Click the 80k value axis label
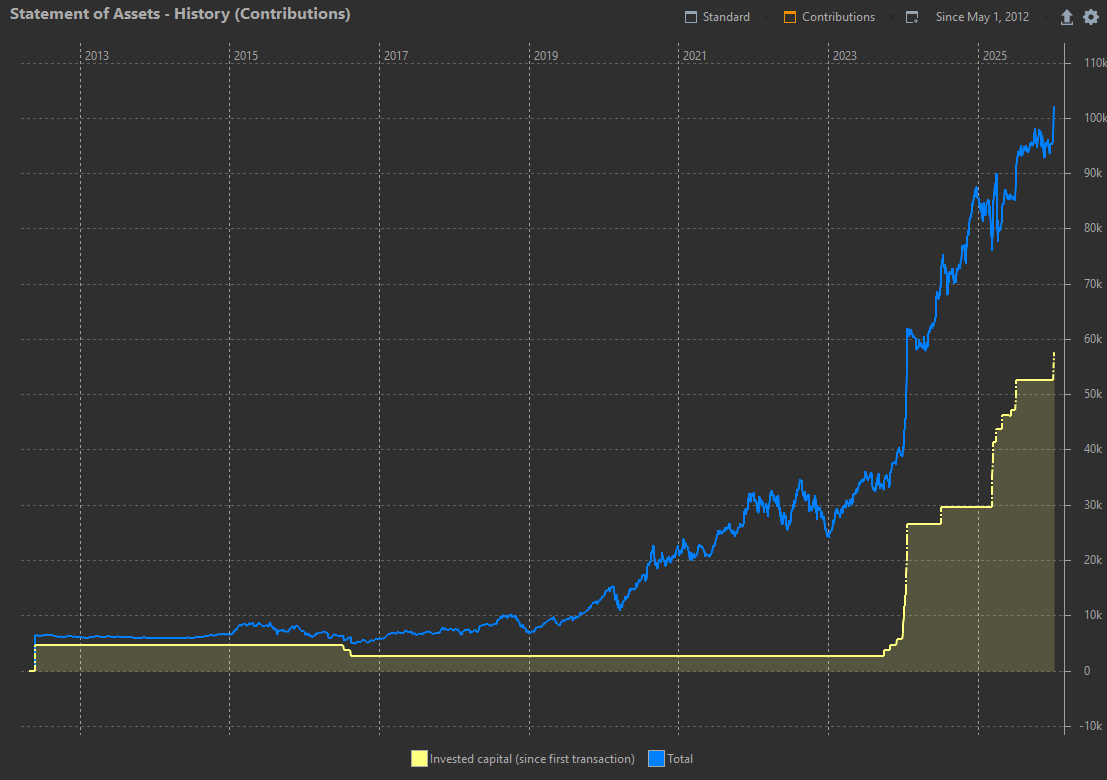Viewport: 1107px width, 780px height. point(1094,228)
